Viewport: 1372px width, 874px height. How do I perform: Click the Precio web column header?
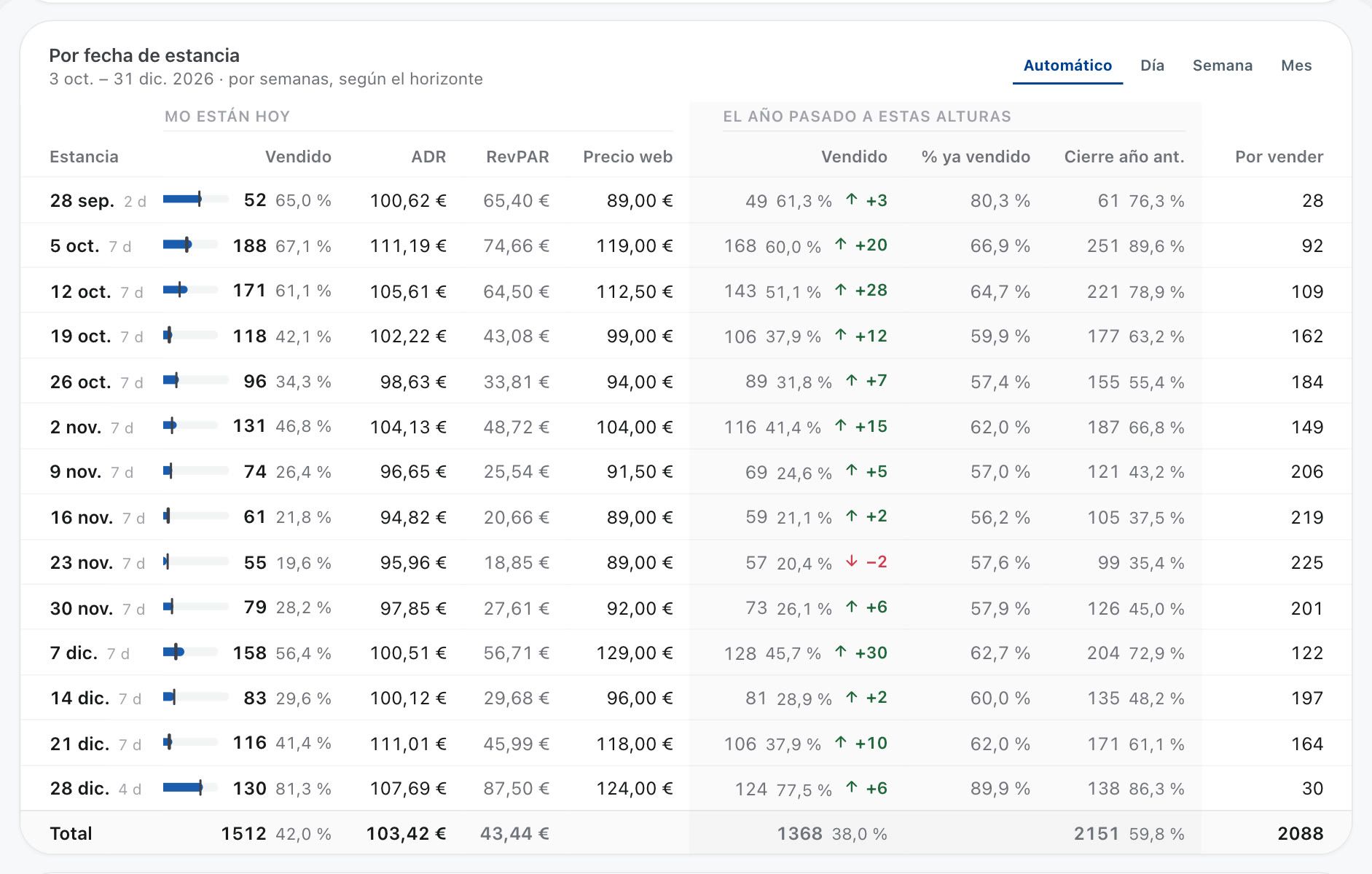pos(627,157)
